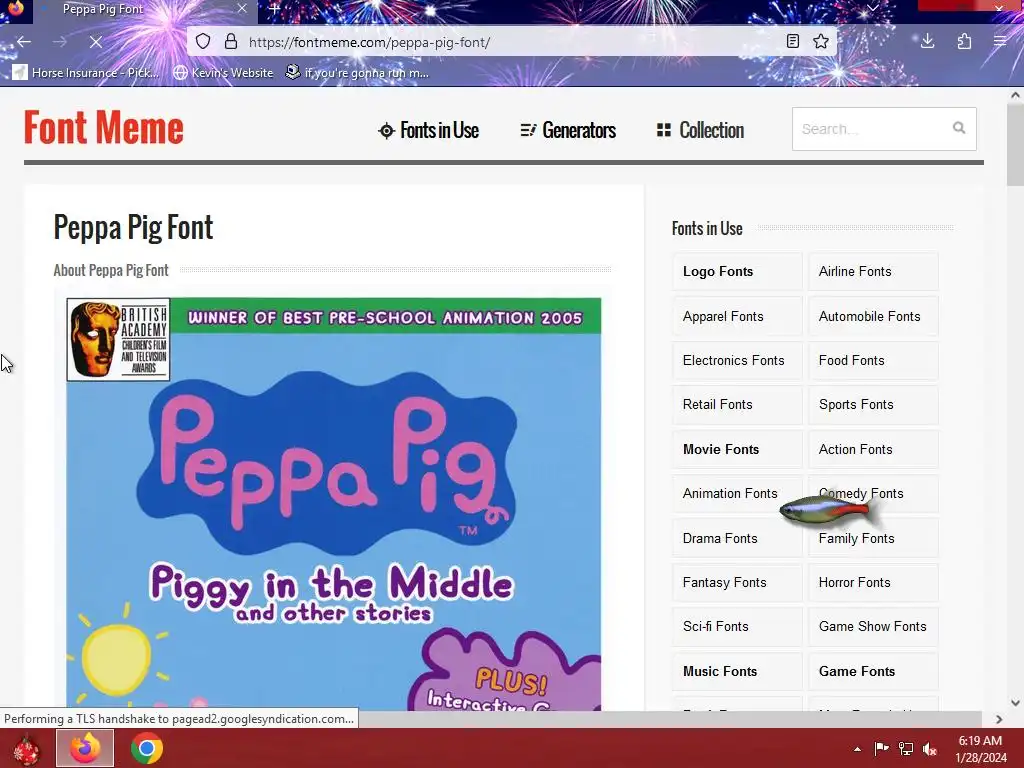Launch Chrome from the taskbar
The height and width of the screenshot is (768, 1024).
pos(146,748)
